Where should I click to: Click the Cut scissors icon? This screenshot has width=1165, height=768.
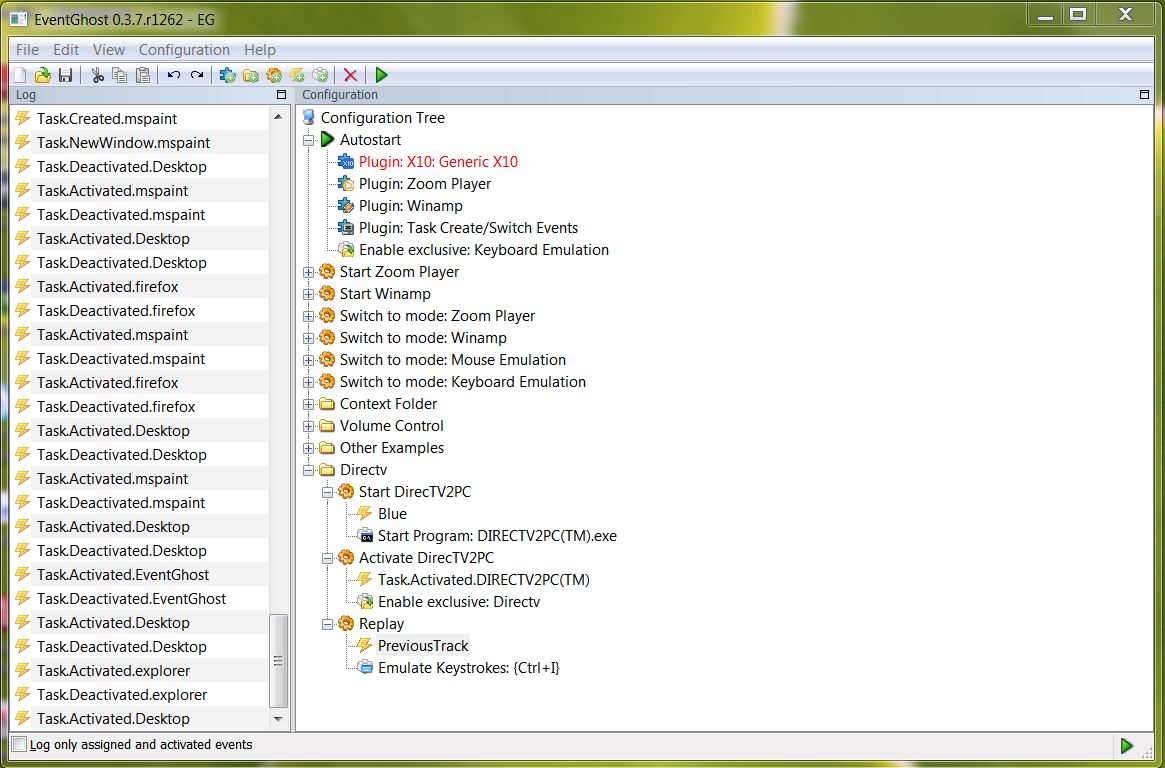coord(97,75)
